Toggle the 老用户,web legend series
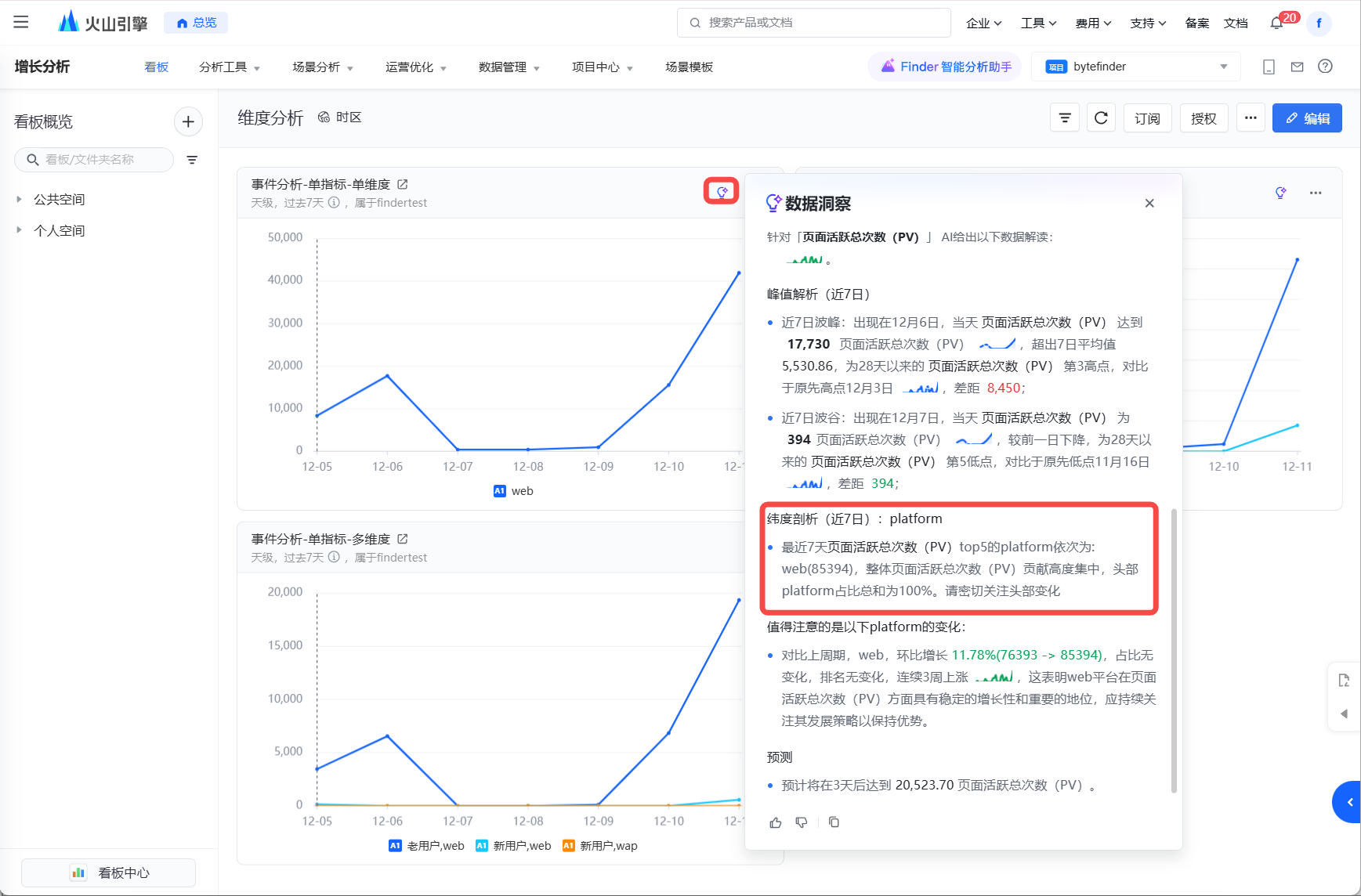The width and height of the screenshot is (1361, 896). pos(426,846)
